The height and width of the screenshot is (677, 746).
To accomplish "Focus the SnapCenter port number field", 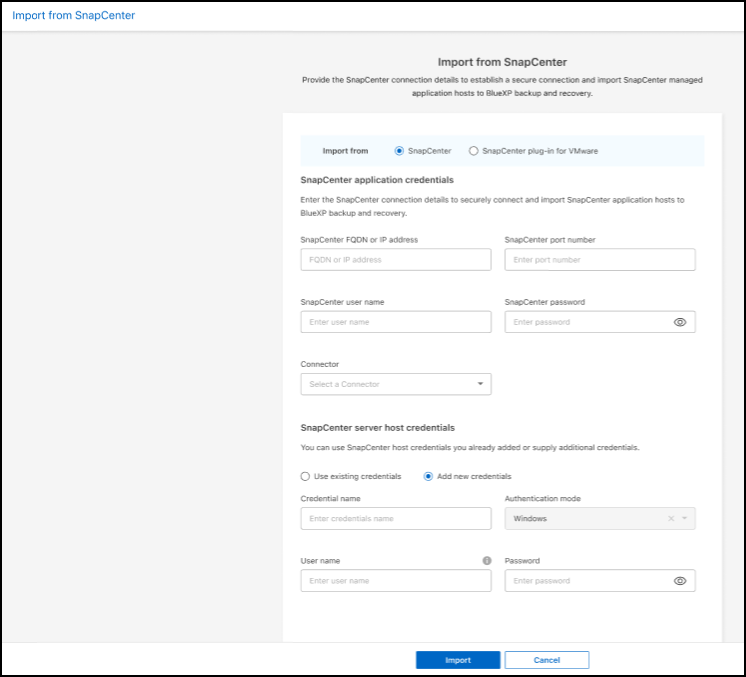I will coord(599,260).
